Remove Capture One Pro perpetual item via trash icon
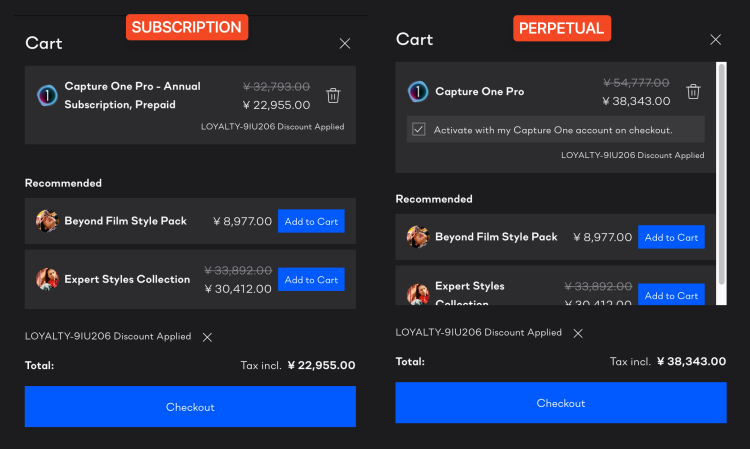 693,91
